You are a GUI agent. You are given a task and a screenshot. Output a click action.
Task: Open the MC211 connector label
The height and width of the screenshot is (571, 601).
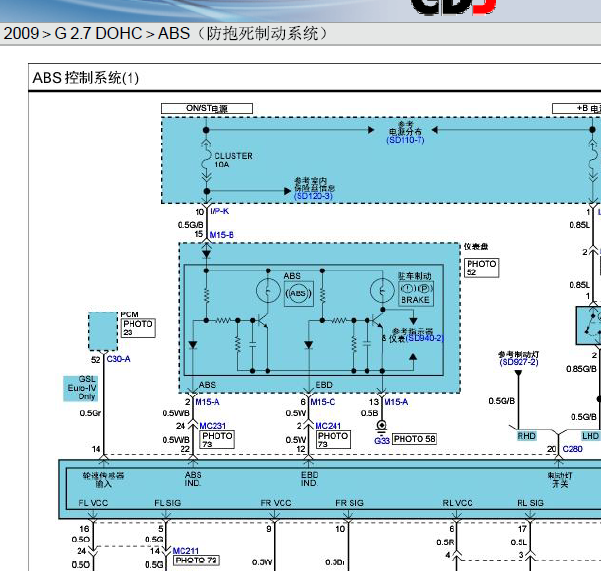coord(186,551)
